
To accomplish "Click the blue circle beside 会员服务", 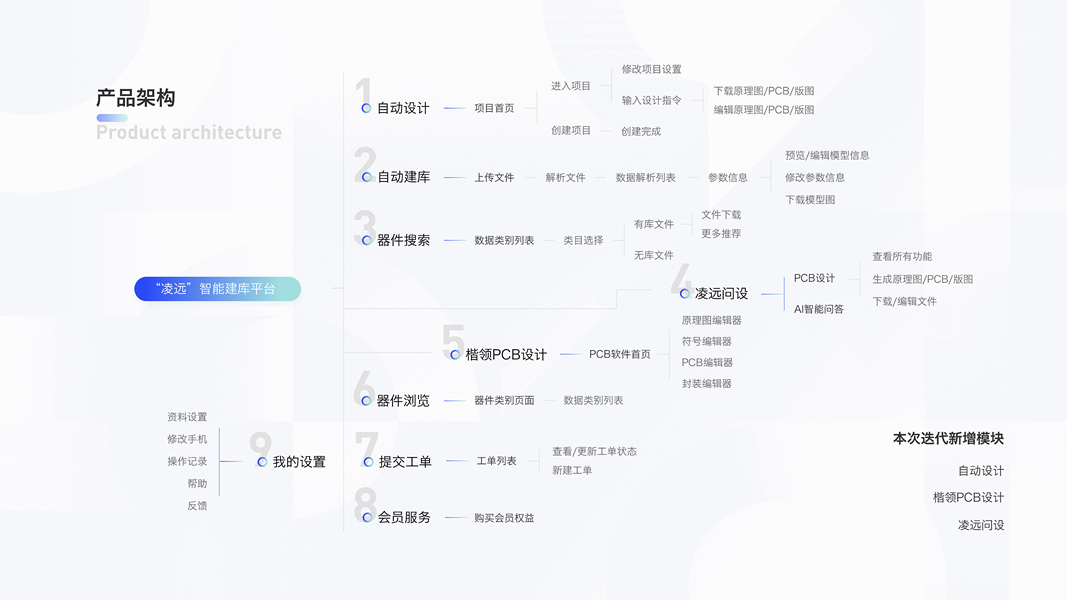I will click(367, 518).
